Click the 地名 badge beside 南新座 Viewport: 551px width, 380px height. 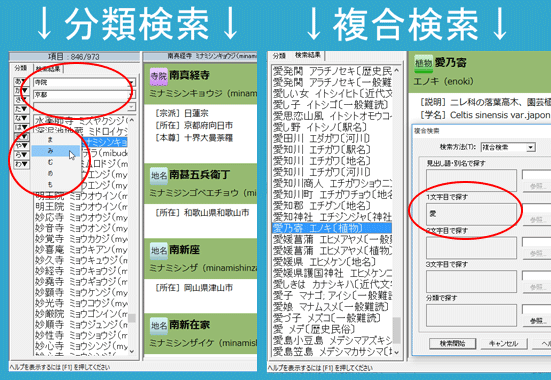point(159,250)
